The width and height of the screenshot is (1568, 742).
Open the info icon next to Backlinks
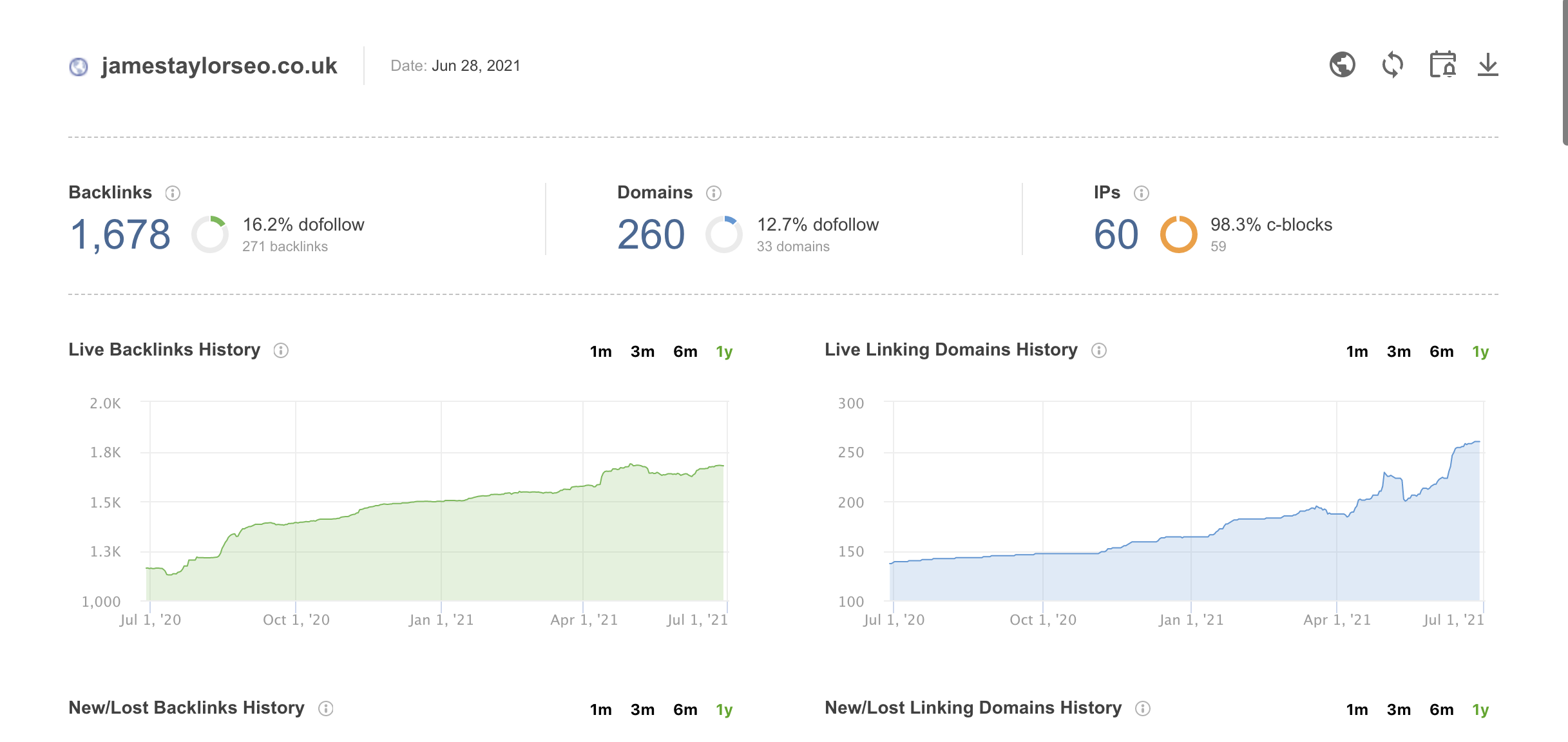(x=173, y=193)
